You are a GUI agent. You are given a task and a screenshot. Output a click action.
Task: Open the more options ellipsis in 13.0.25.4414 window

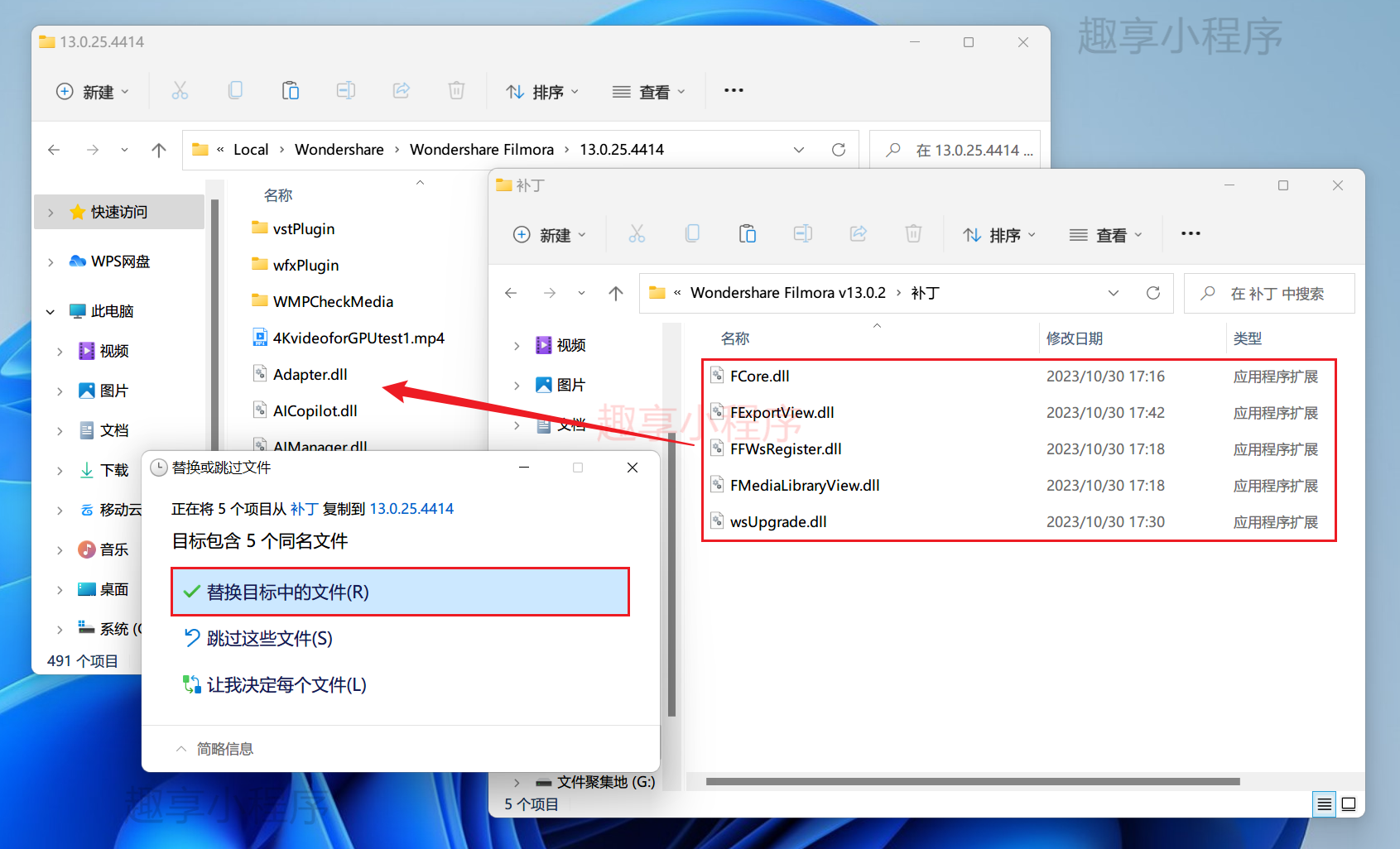(734, 91)
